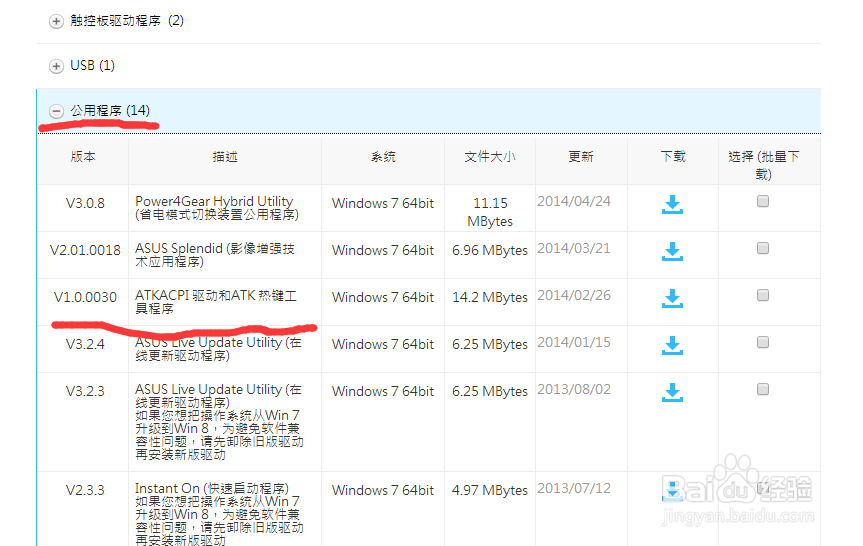Screen dimensions: 863x546
Task: Click ASUS Splendid description text
Action: (215, 255)
